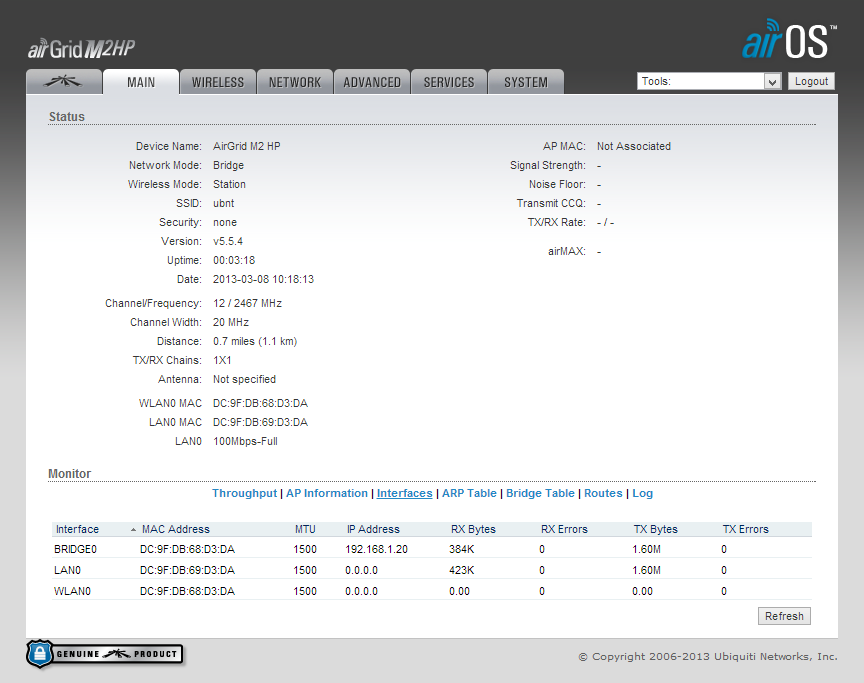Go to the ADVANCED tab
The height and width of the screenshot is (683, 864).
372,82
